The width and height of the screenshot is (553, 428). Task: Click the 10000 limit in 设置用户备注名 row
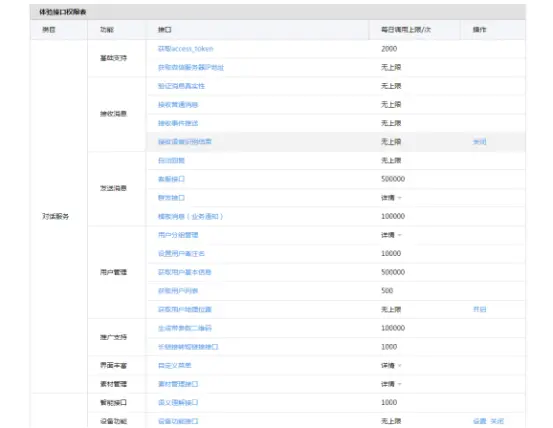pos(391,253)
